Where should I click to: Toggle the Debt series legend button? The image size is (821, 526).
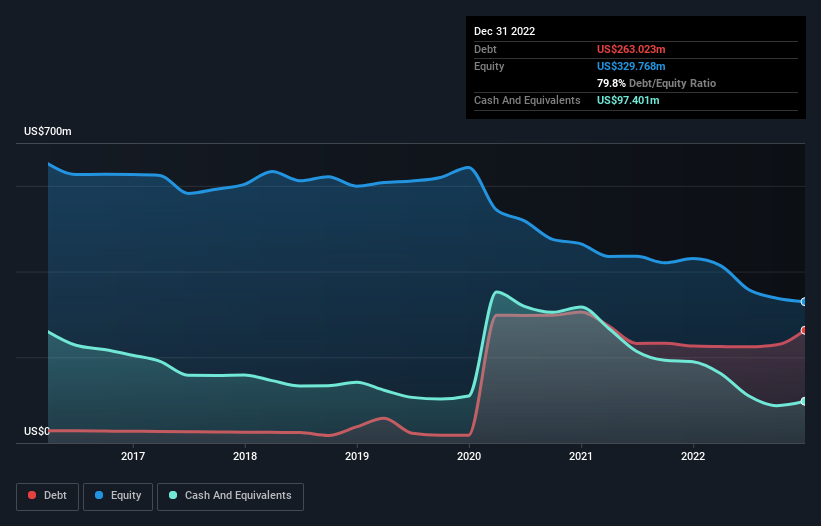48,496
